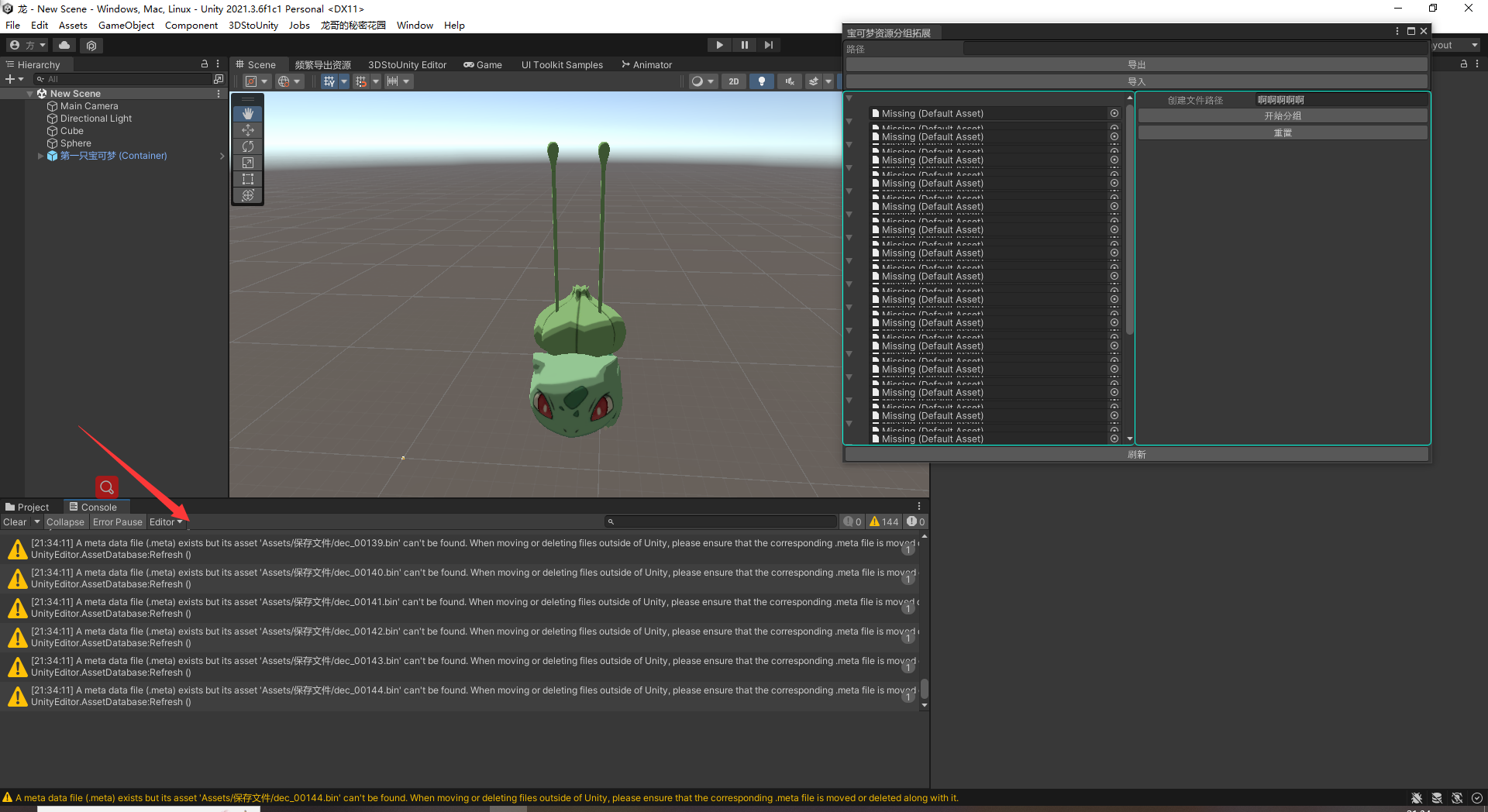Open the Hierarchy panel kebab menu
Image resolution: width=1488 pixels, height=812 pixels.
point(218,64)
